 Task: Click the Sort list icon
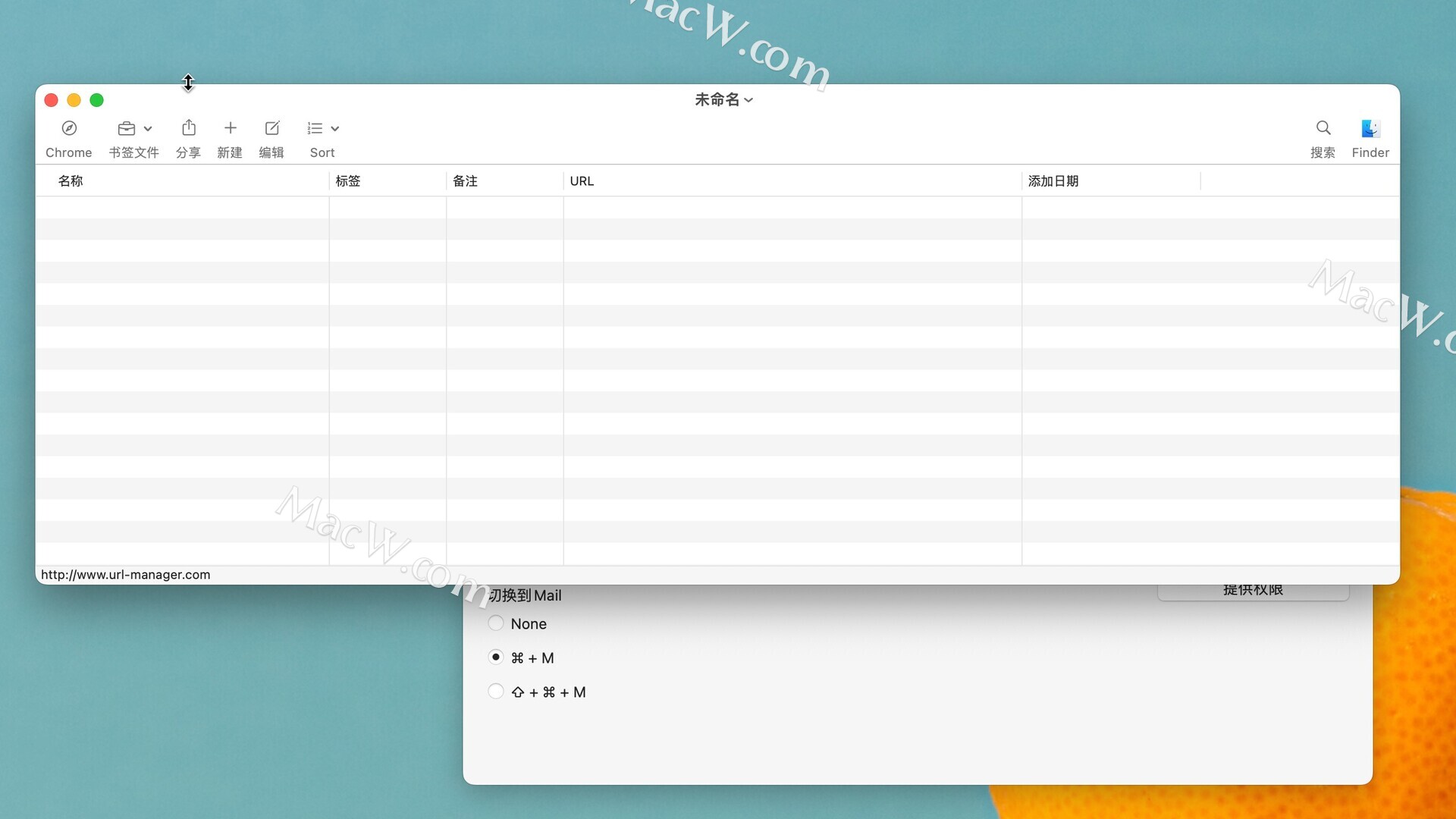[315, 129]
